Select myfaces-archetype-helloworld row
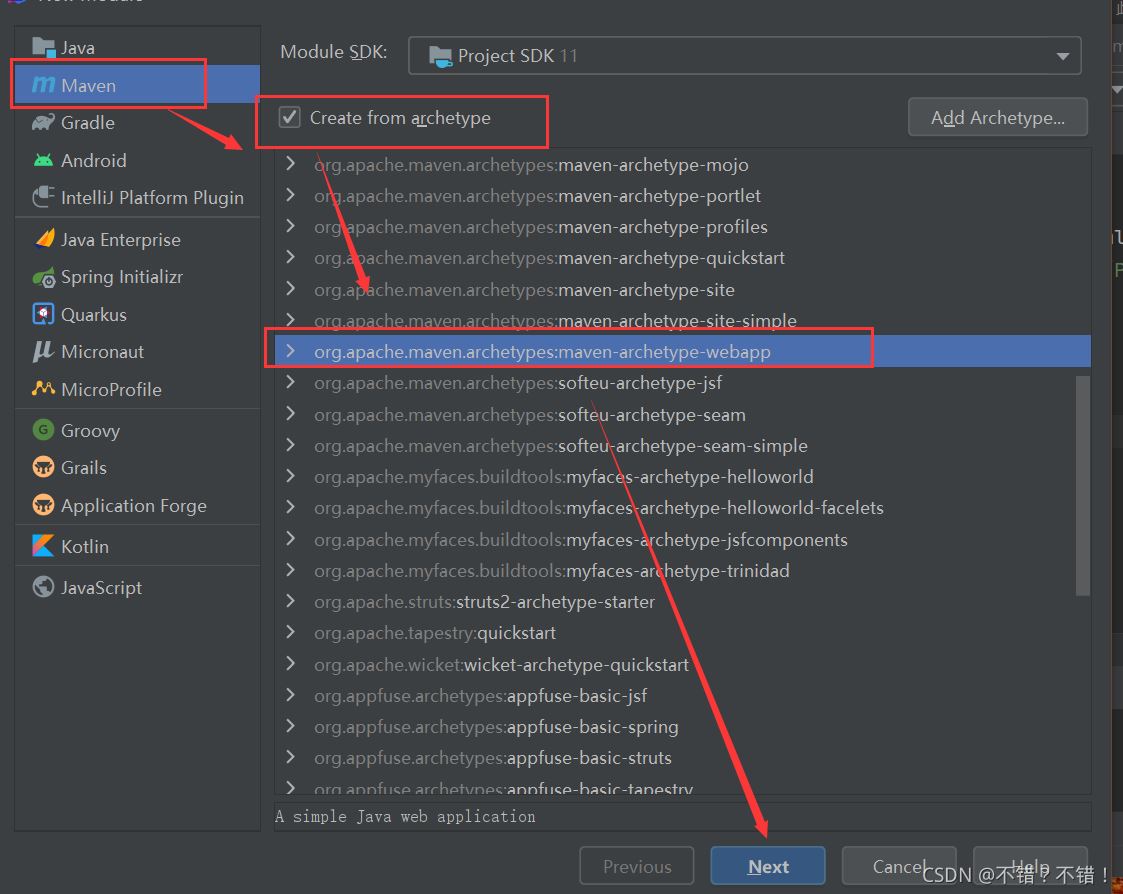This screenshot has height=894, width=1123. 683,476
